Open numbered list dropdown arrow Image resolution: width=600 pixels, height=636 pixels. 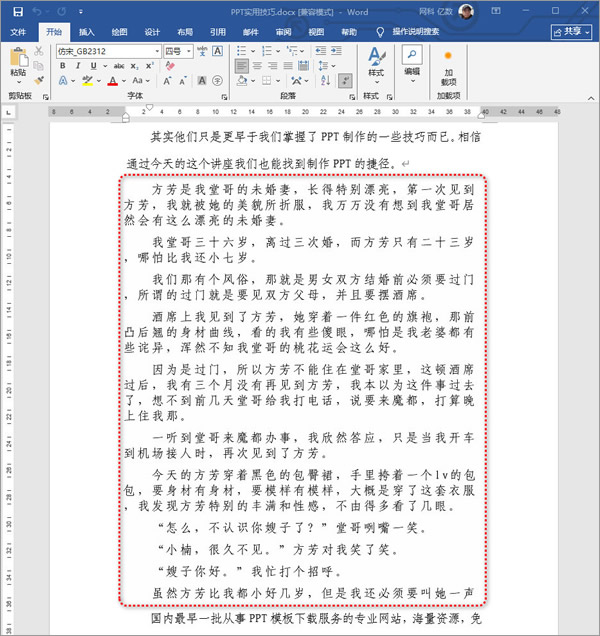tap(278, 51)
